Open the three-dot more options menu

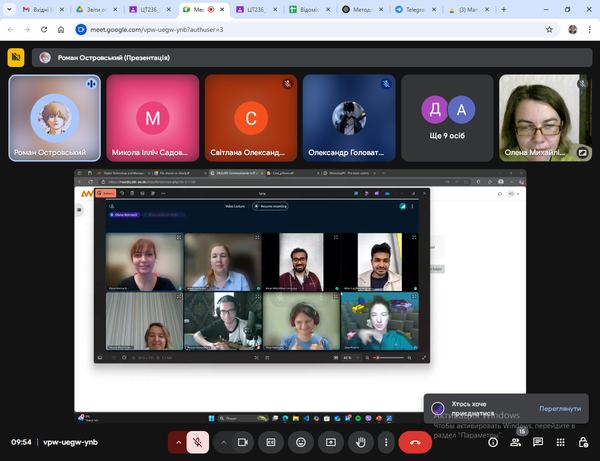coord(386,442)
